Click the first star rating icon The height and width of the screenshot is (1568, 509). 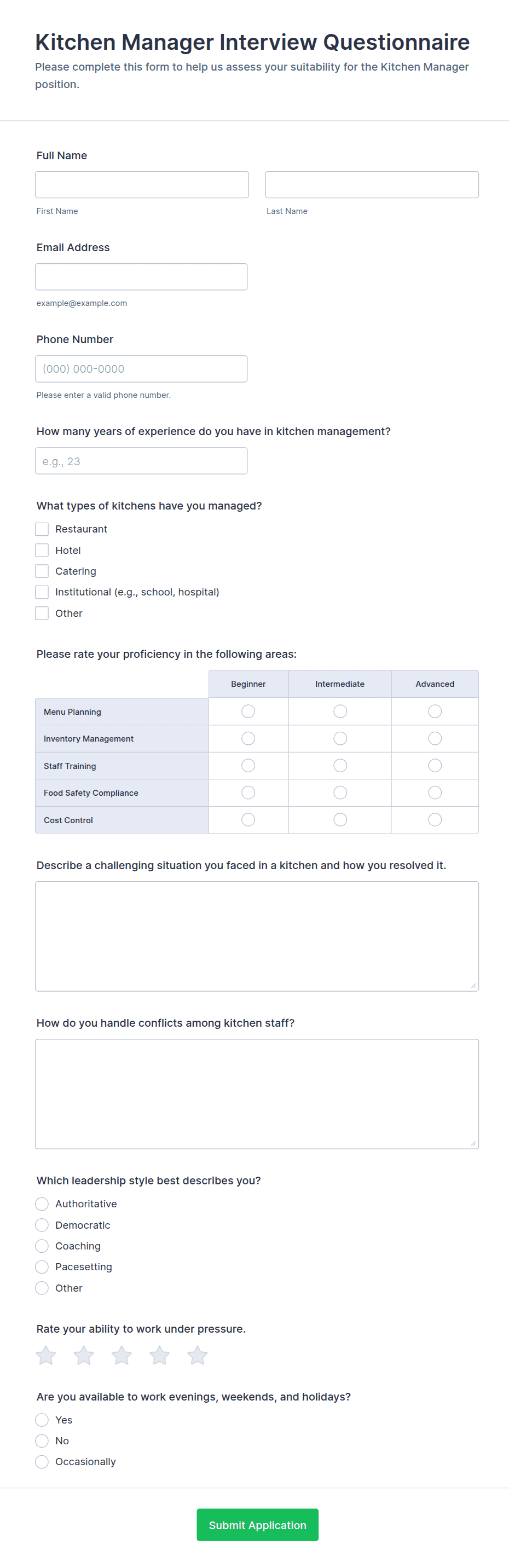(x=47, y=1355)
